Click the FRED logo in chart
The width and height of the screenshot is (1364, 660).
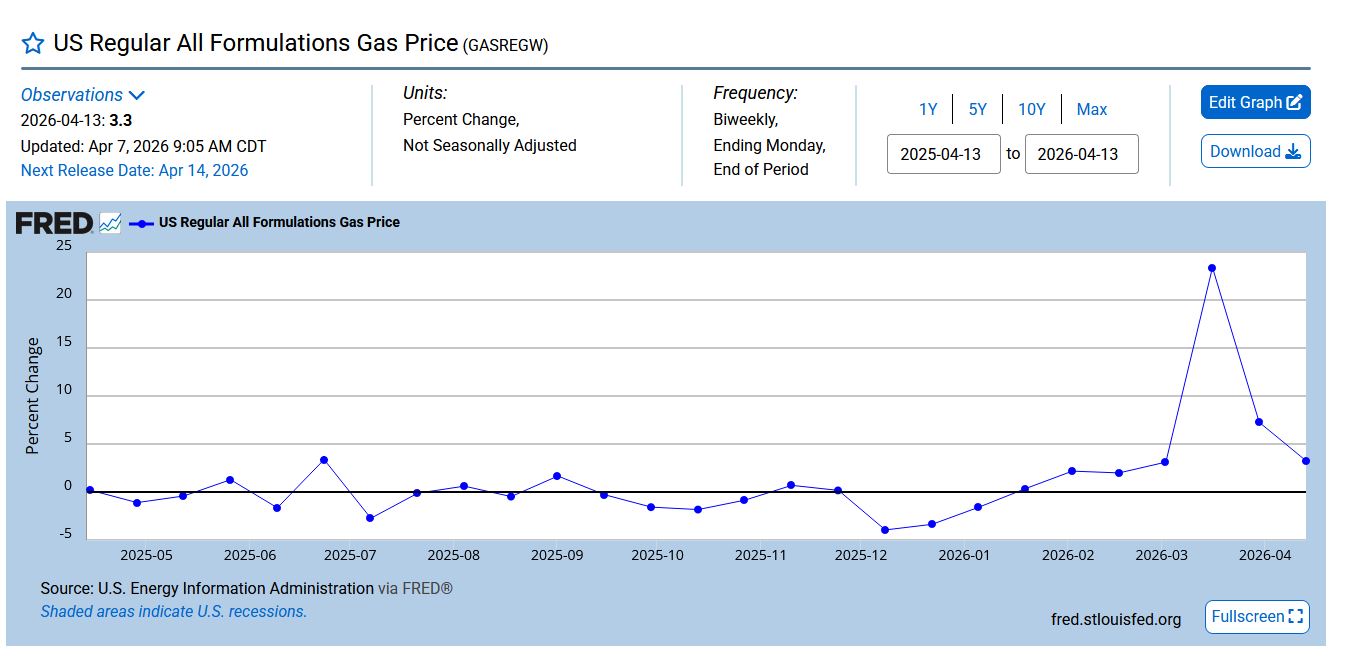click(x=54, y=223)
